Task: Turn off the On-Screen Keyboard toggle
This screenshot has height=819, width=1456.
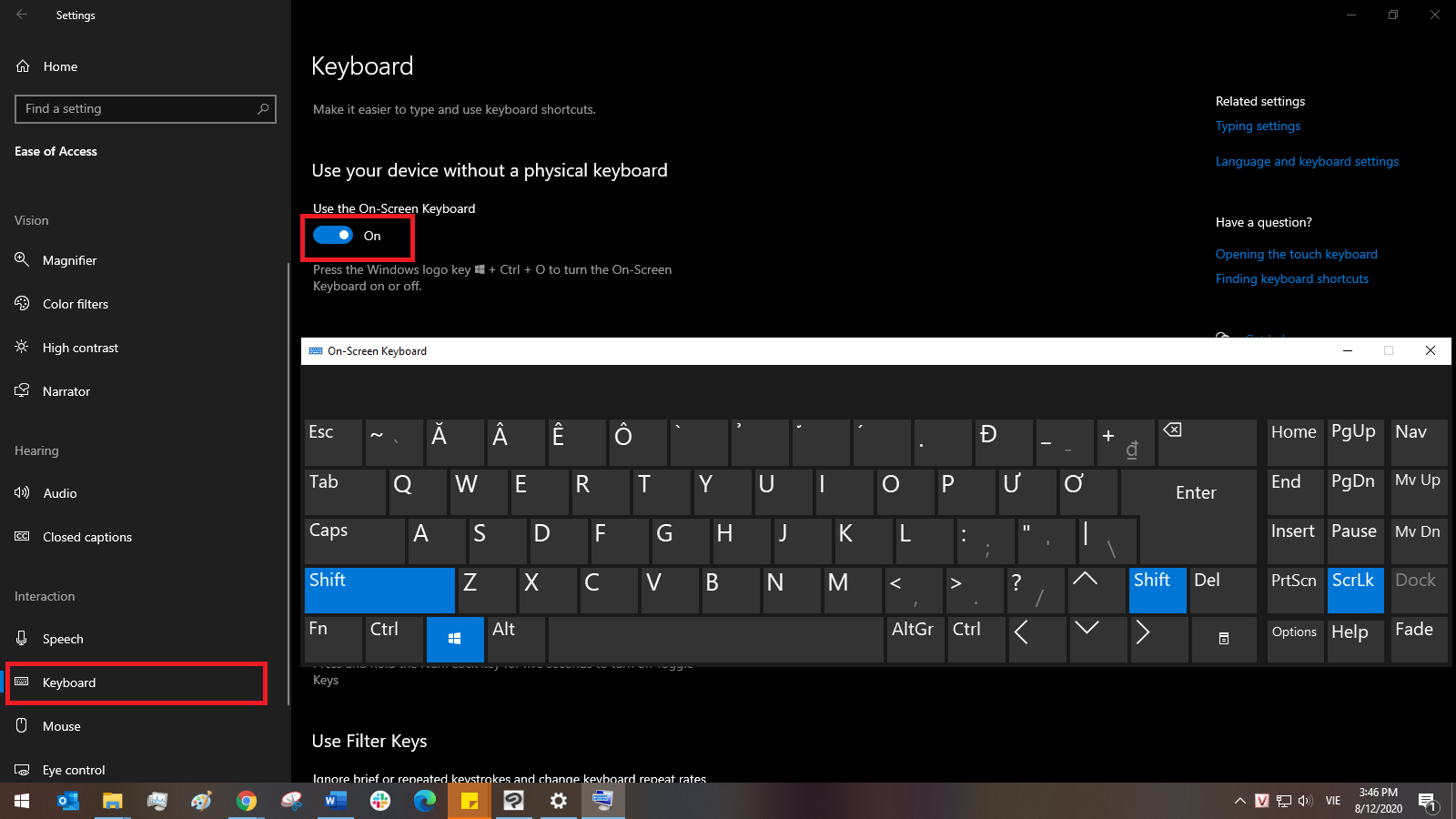Action: [x=333, y=236]
